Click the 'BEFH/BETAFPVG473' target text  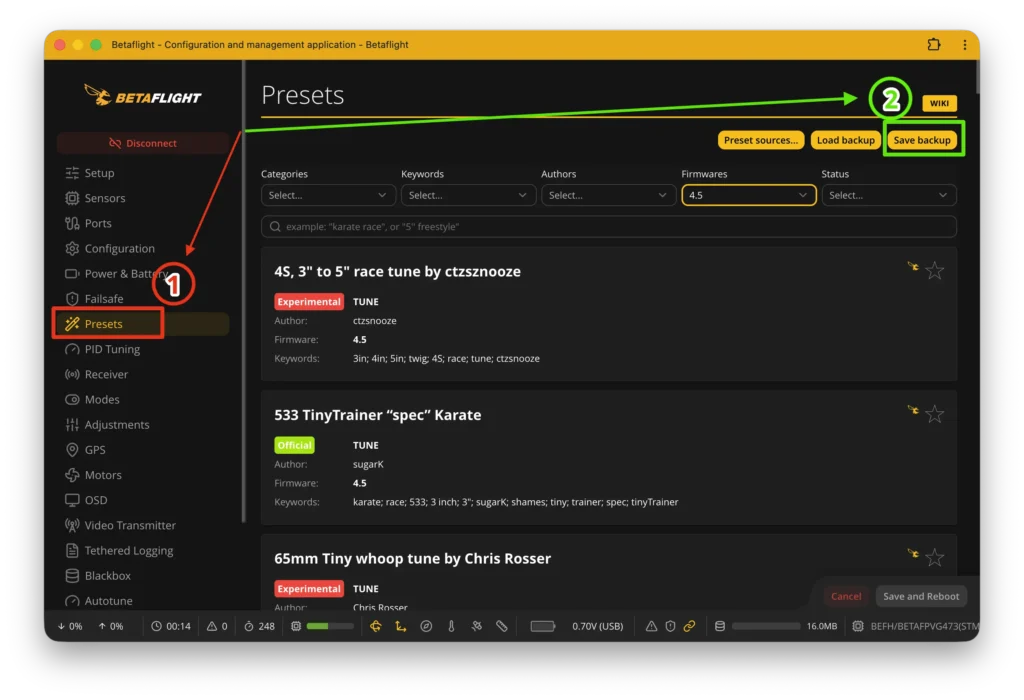click(924, 626)
